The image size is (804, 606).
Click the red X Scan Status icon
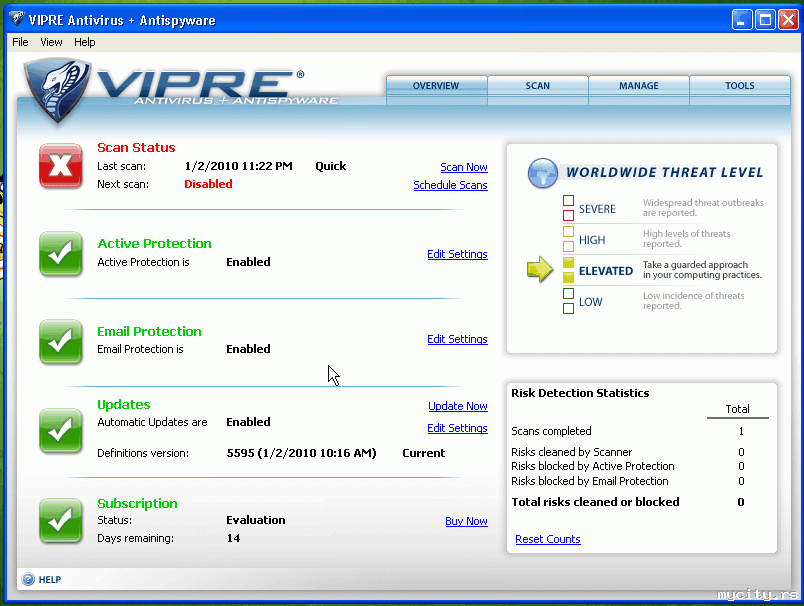61,166
